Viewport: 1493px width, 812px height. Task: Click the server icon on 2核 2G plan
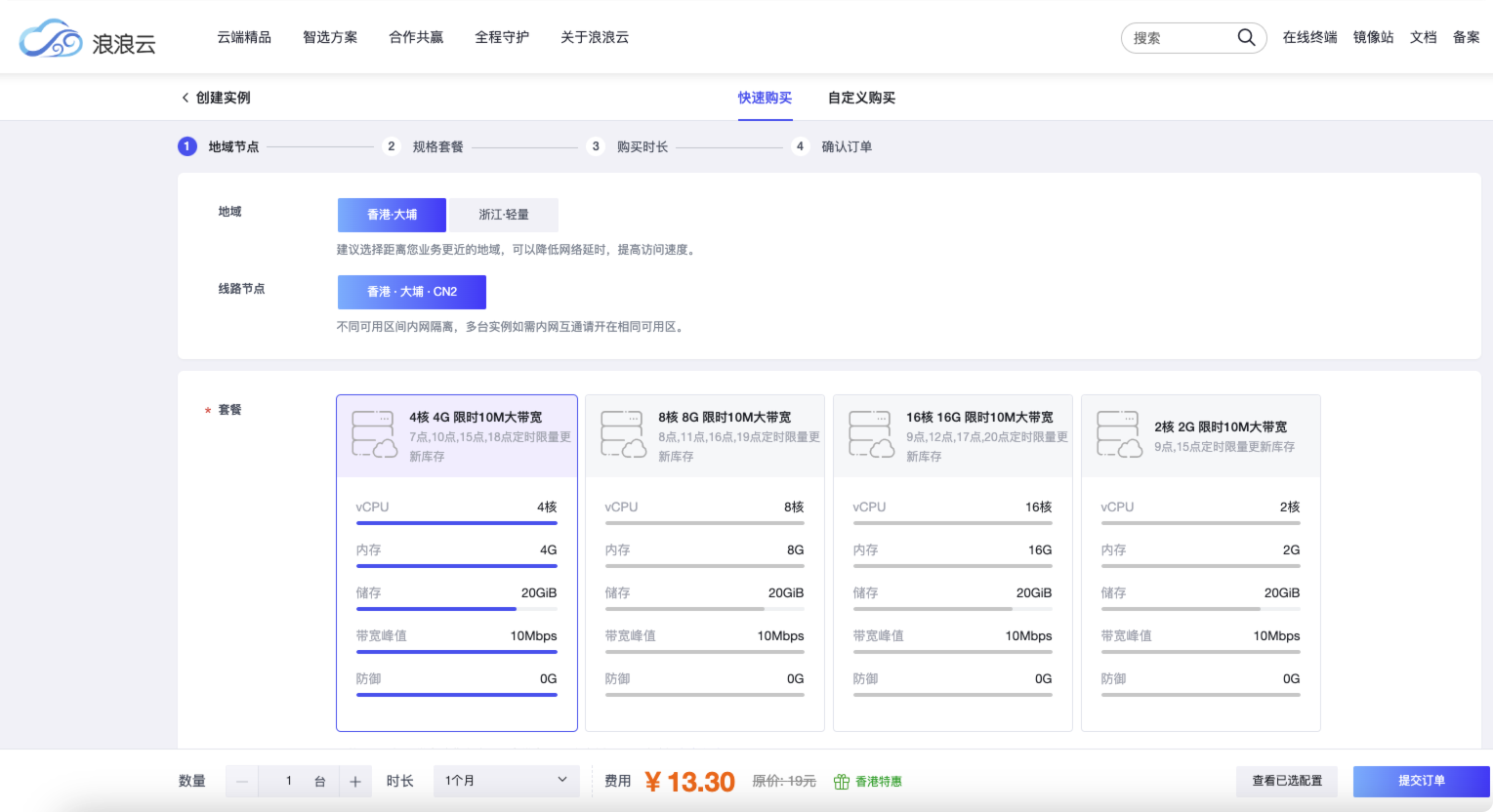click(1120, 434)
